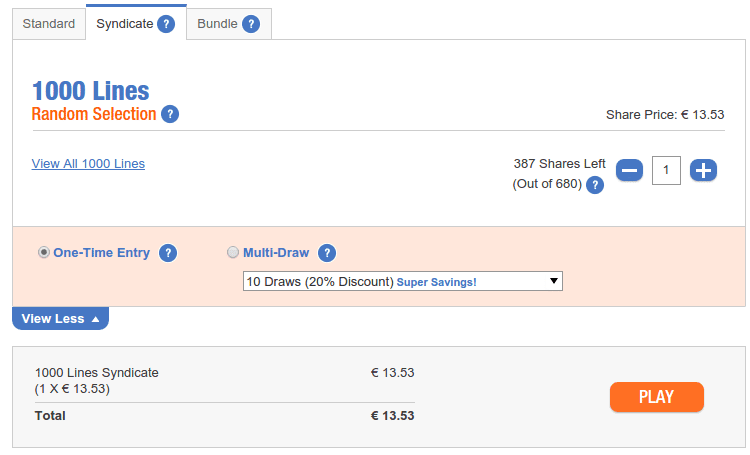
Task: Switch to the Bundle tab
Action: [229, 24]
